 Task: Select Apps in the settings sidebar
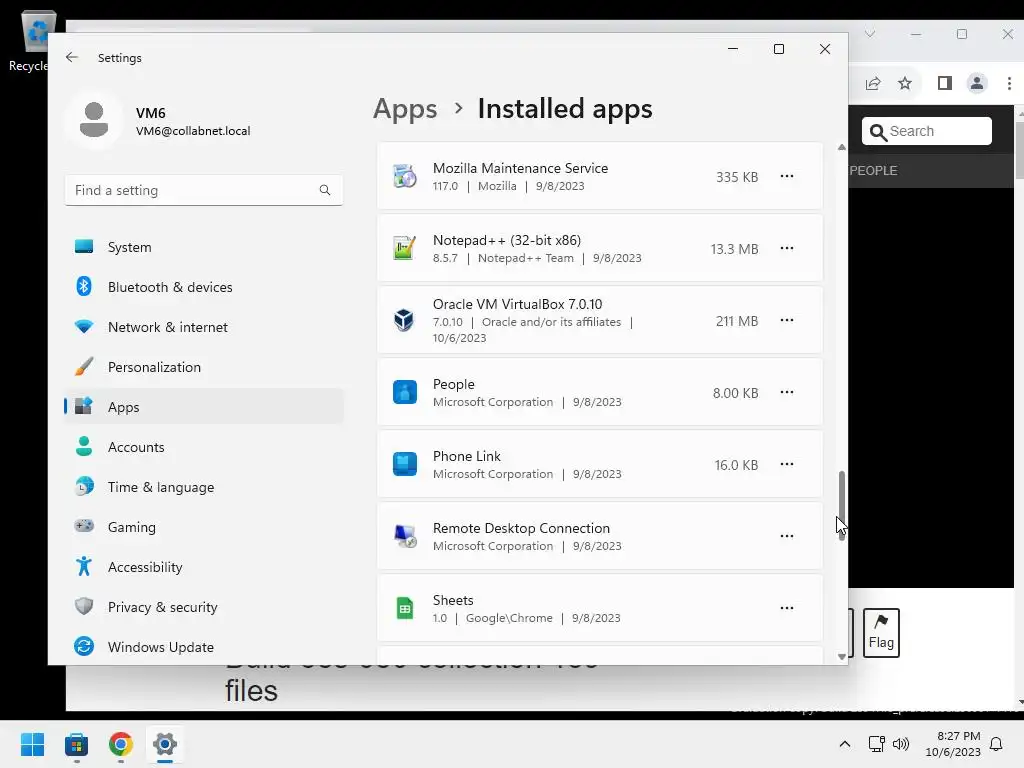click(x=204, y=407)
